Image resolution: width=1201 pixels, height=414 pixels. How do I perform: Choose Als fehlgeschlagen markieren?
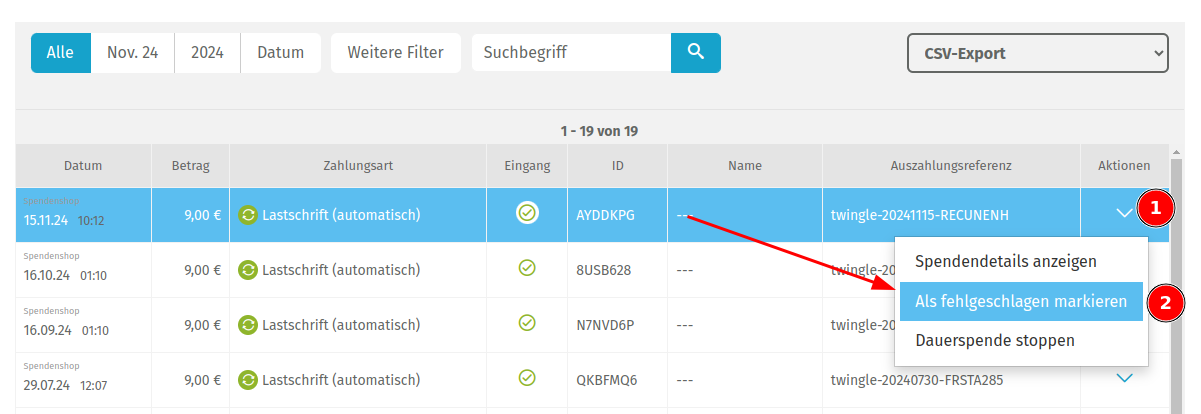pos(1021,301)
